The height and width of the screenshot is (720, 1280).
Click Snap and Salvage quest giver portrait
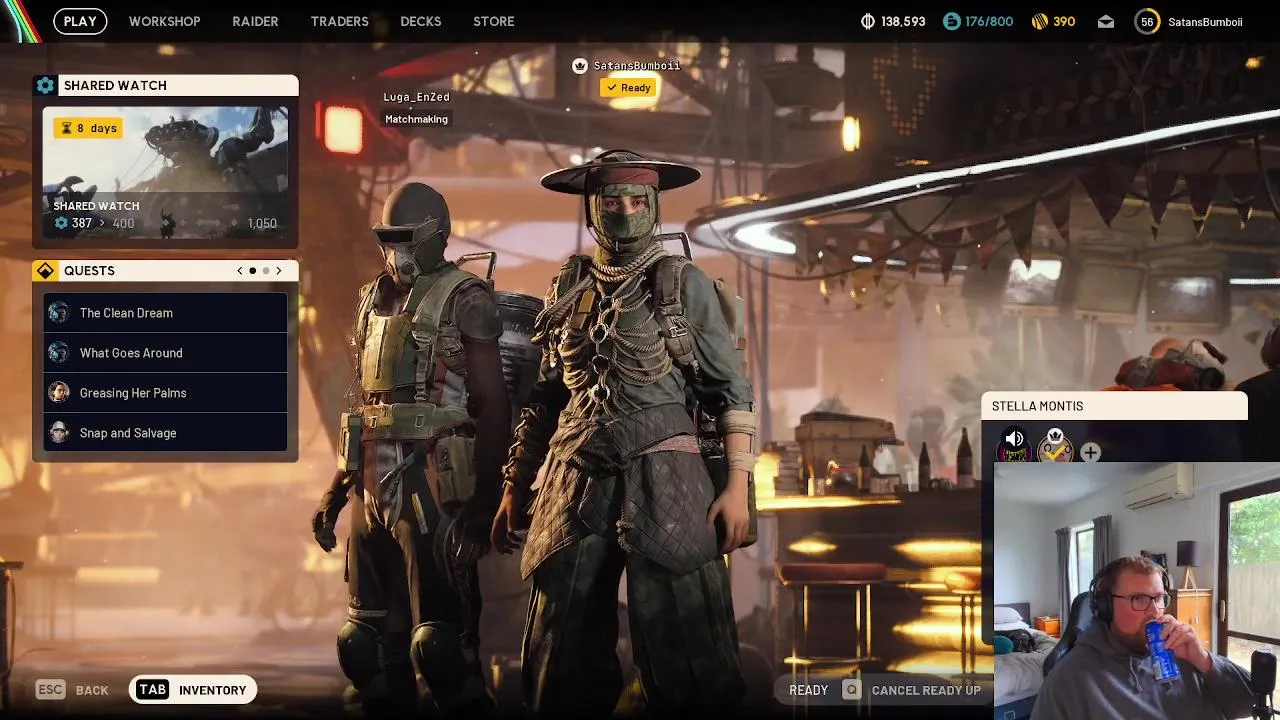(59, 433)
